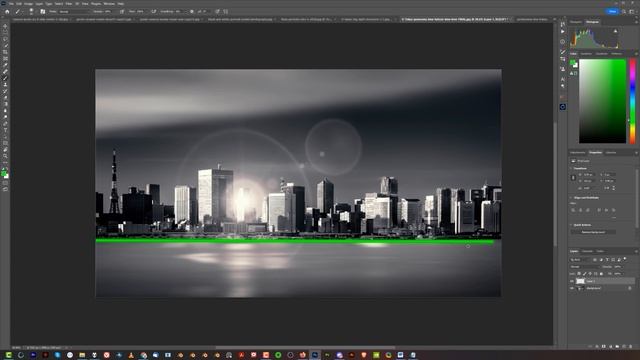
Task: Open the Layers panel flyout menu
Action: [x=636, y=251]
